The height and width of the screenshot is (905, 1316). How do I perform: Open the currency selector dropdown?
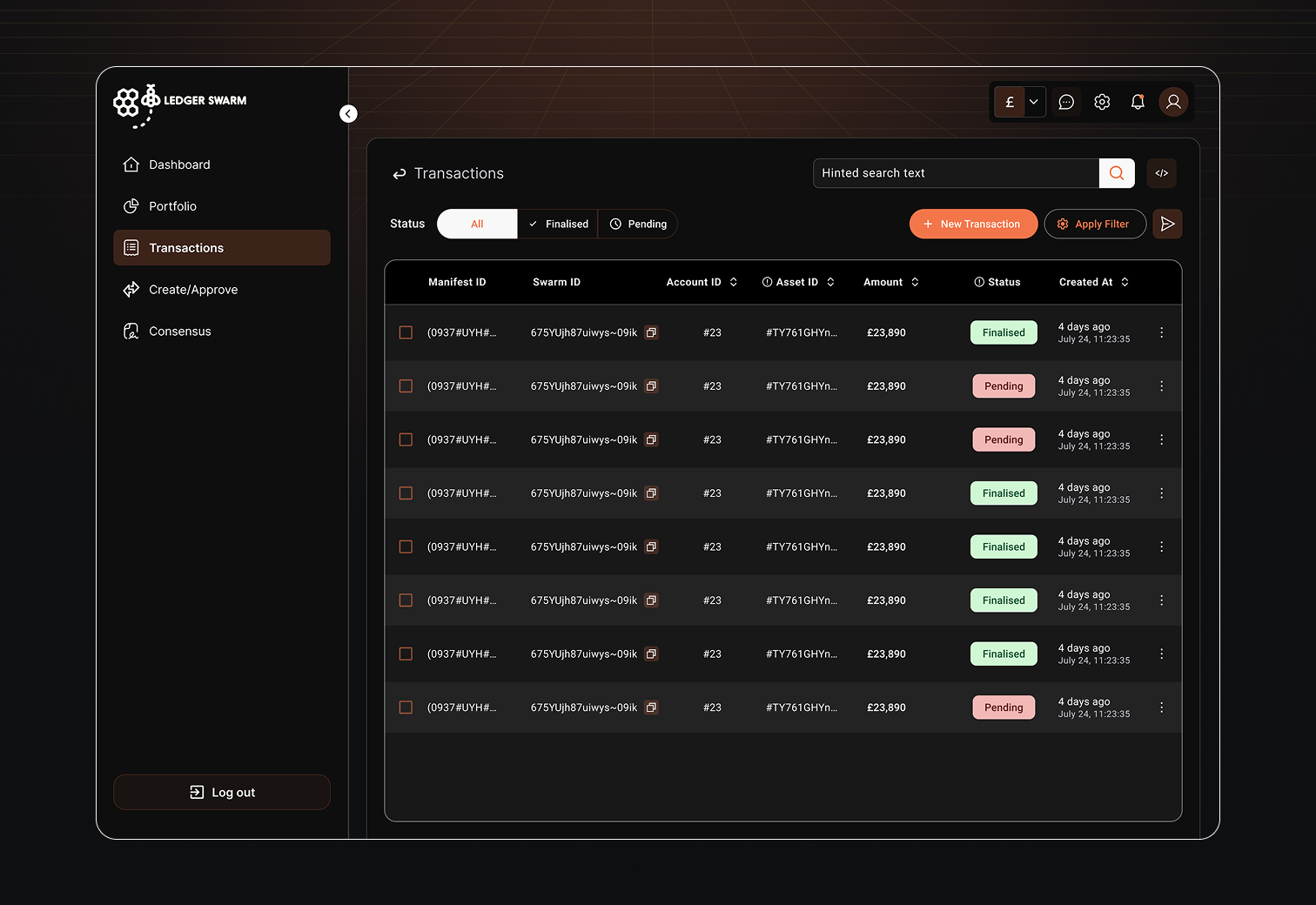(1034, 102)
